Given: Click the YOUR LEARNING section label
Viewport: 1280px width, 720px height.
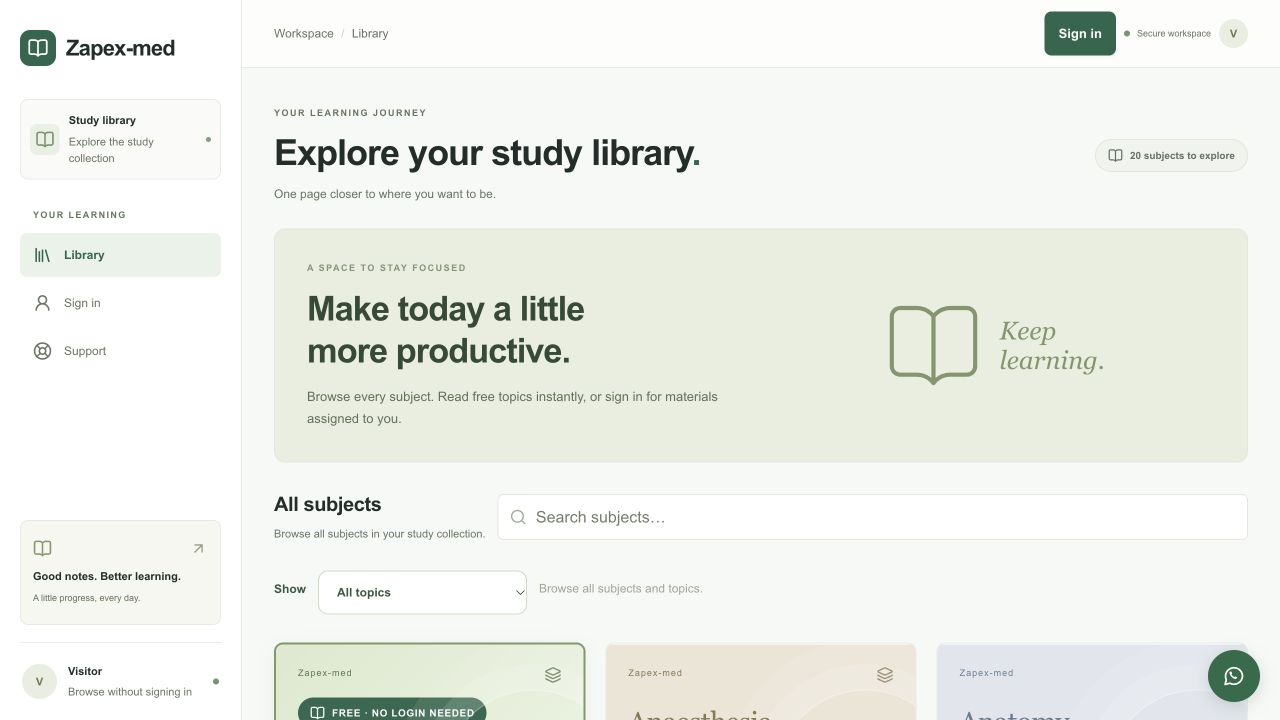Looking at the screenshot, I should [80, 215].
